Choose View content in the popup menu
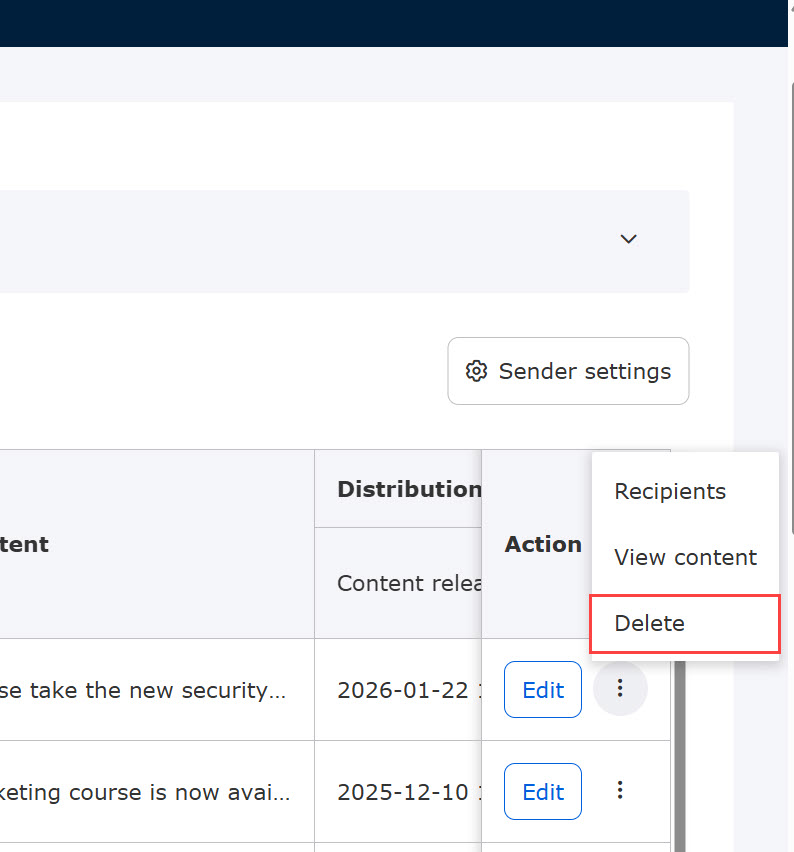The width and height of the screenshot is (794, 852). 685,557
